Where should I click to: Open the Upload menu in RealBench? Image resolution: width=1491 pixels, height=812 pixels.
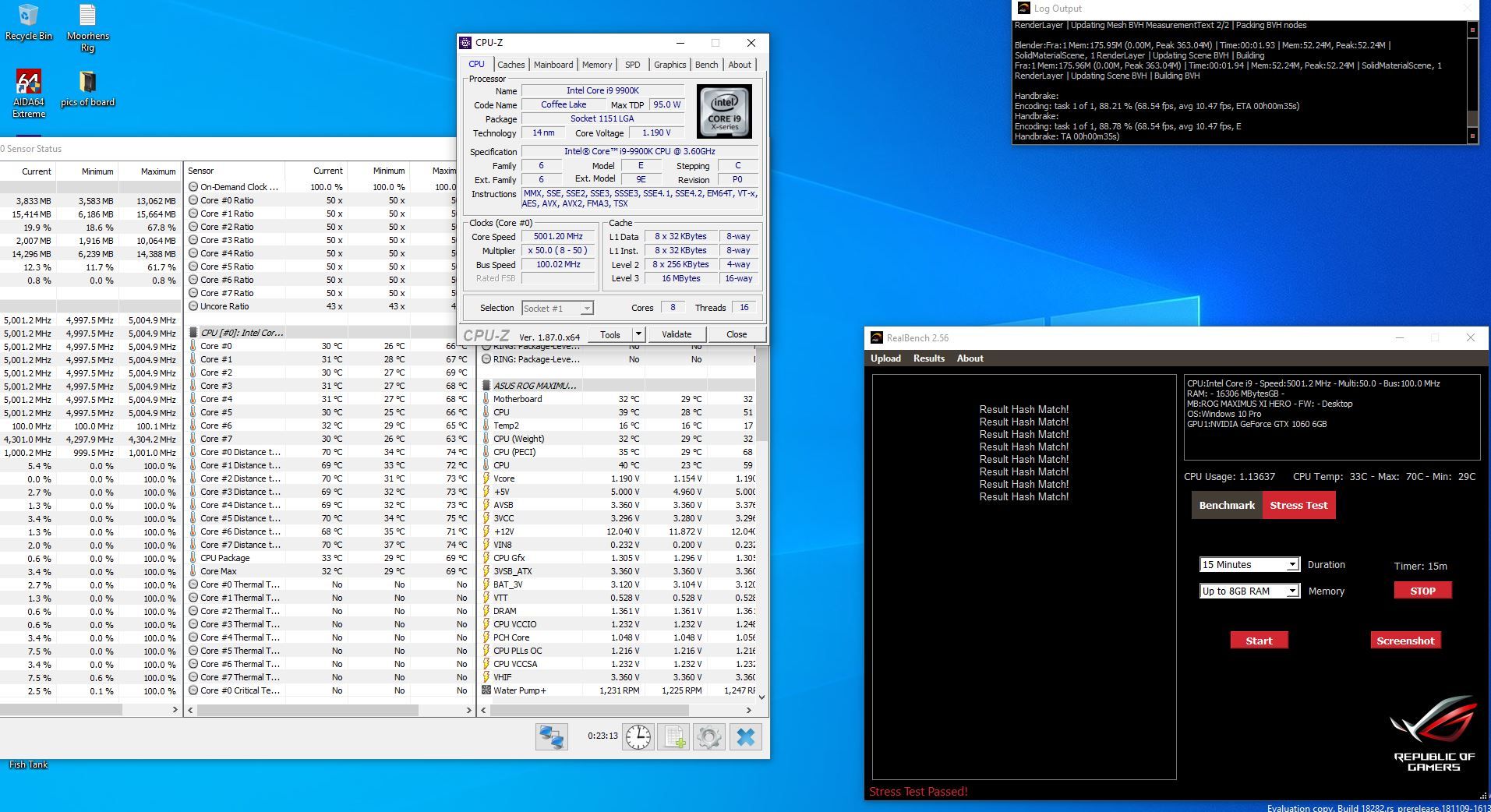click(x=885, y=358)
